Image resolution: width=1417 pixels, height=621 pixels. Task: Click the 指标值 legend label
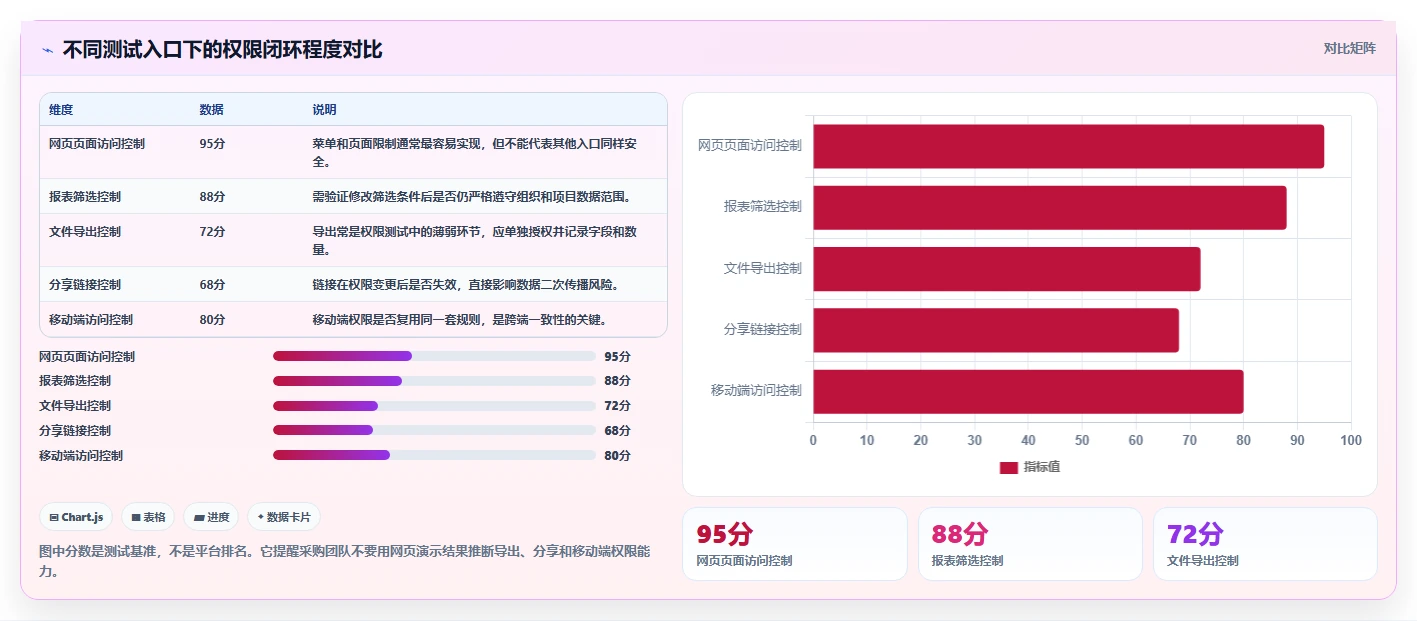[x=1042, y=467]
